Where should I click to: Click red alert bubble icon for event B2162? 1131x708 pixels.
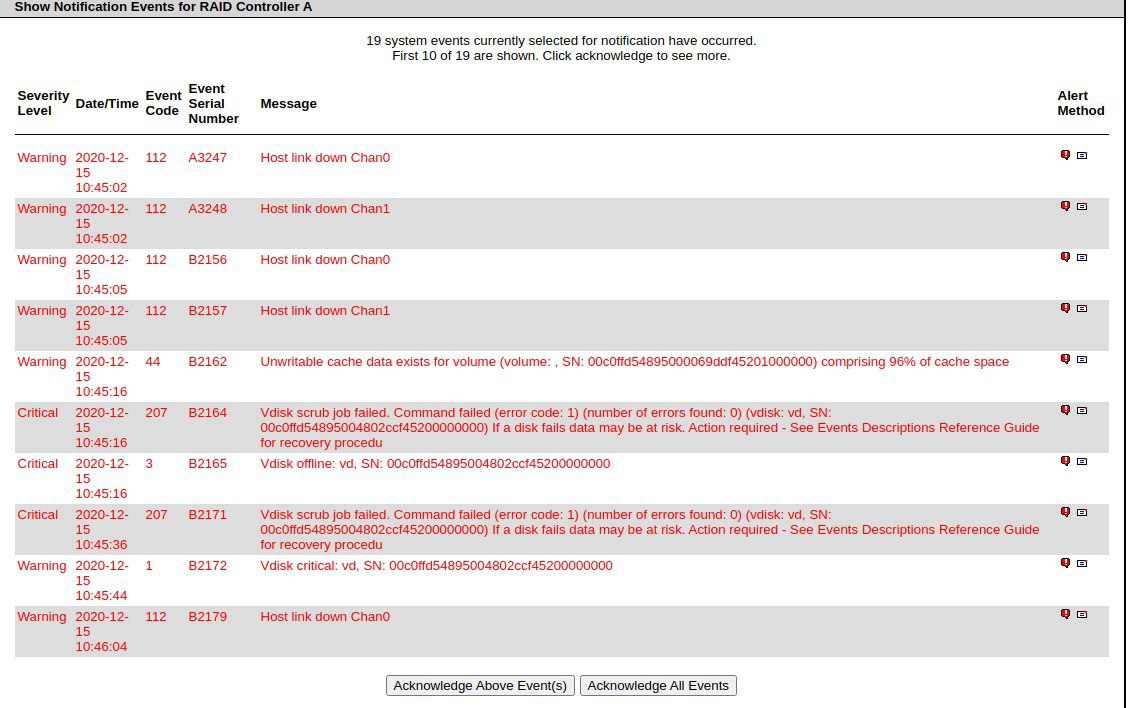coord(1065,359)
